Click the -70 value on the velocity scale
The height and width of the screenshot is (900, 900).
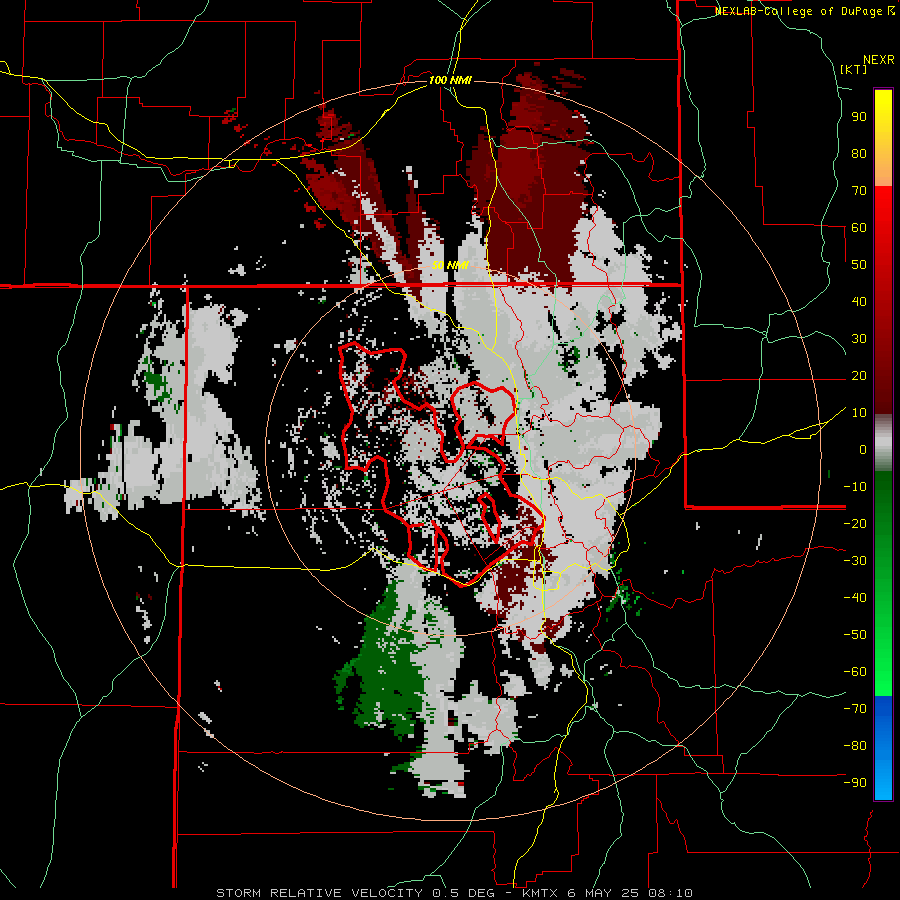tap(855, 709)
